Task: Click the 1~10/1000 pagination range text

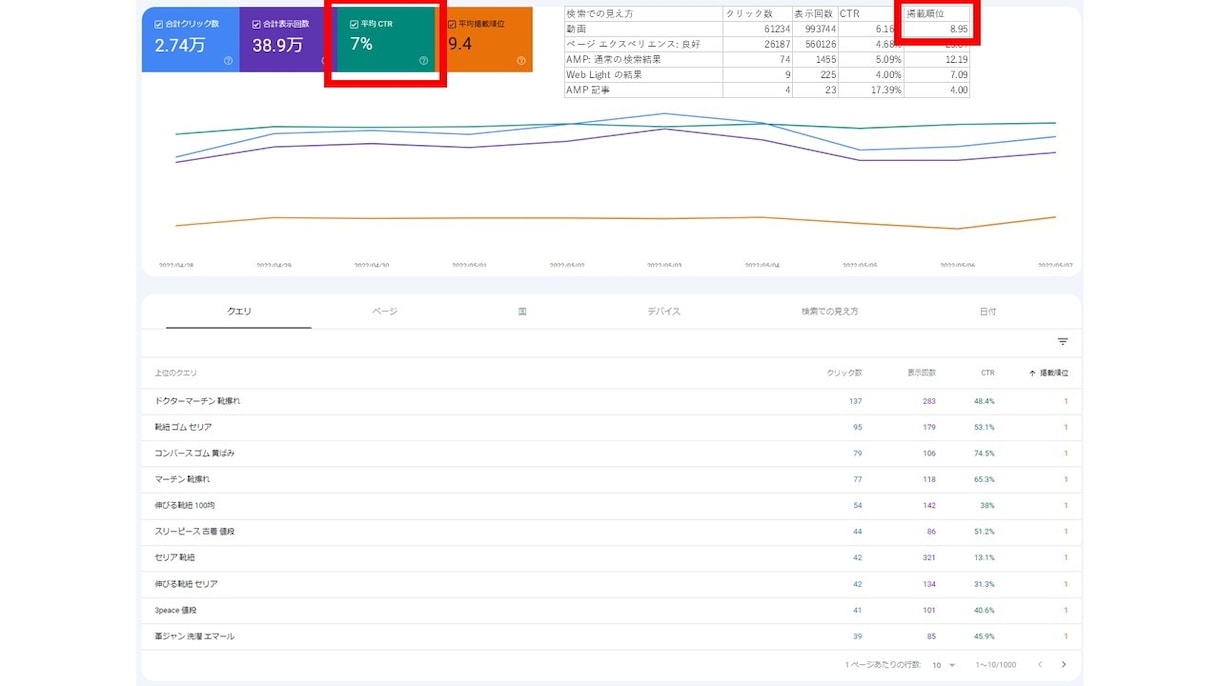Action: (x=996, y=665)
